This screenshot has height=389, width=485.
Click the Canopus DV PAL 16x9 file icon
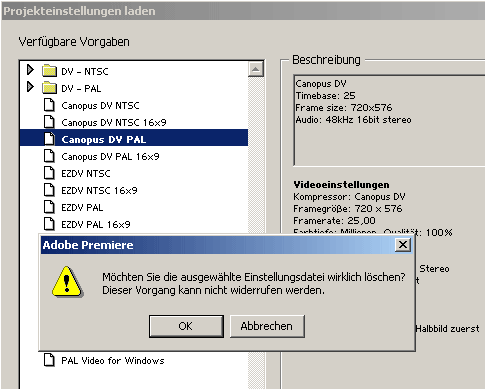[49, 156]
